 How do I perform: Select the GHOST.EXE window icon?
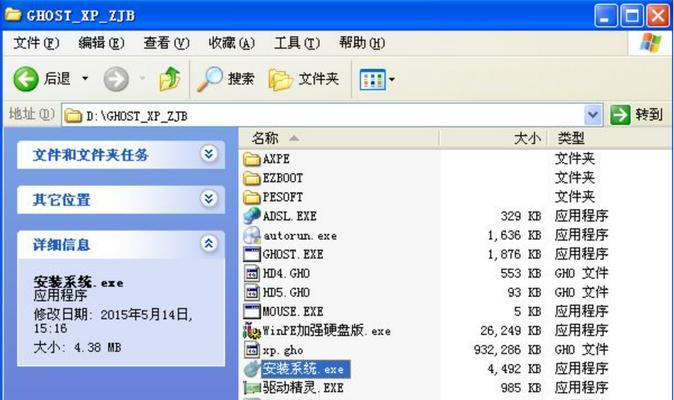tap(251, 254)
